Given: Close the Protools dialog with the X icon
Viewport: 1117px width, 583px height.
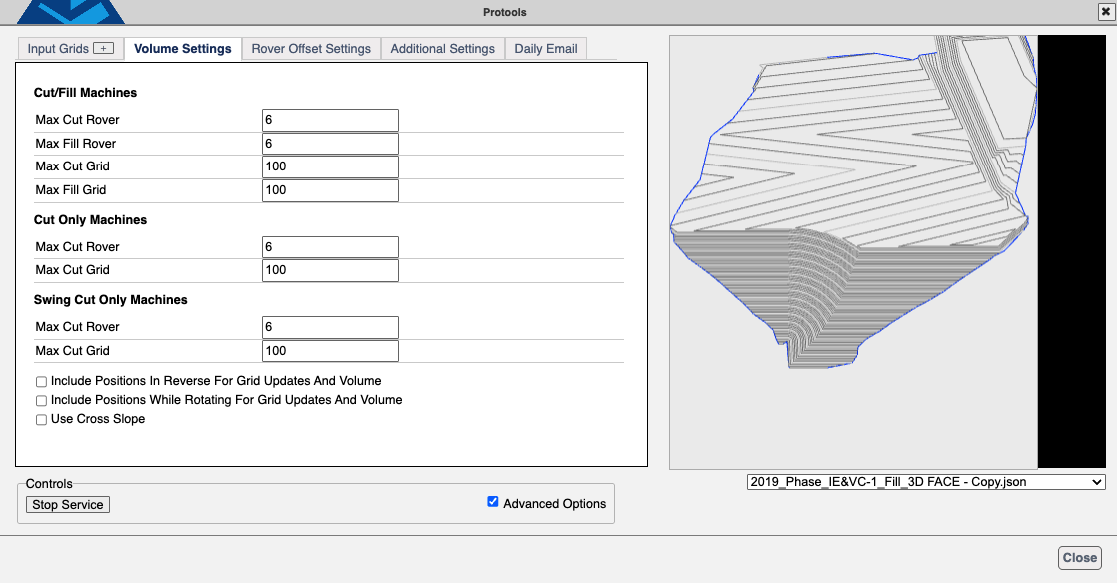Looking at the screenshot, I should click(x=1106, y=11).
